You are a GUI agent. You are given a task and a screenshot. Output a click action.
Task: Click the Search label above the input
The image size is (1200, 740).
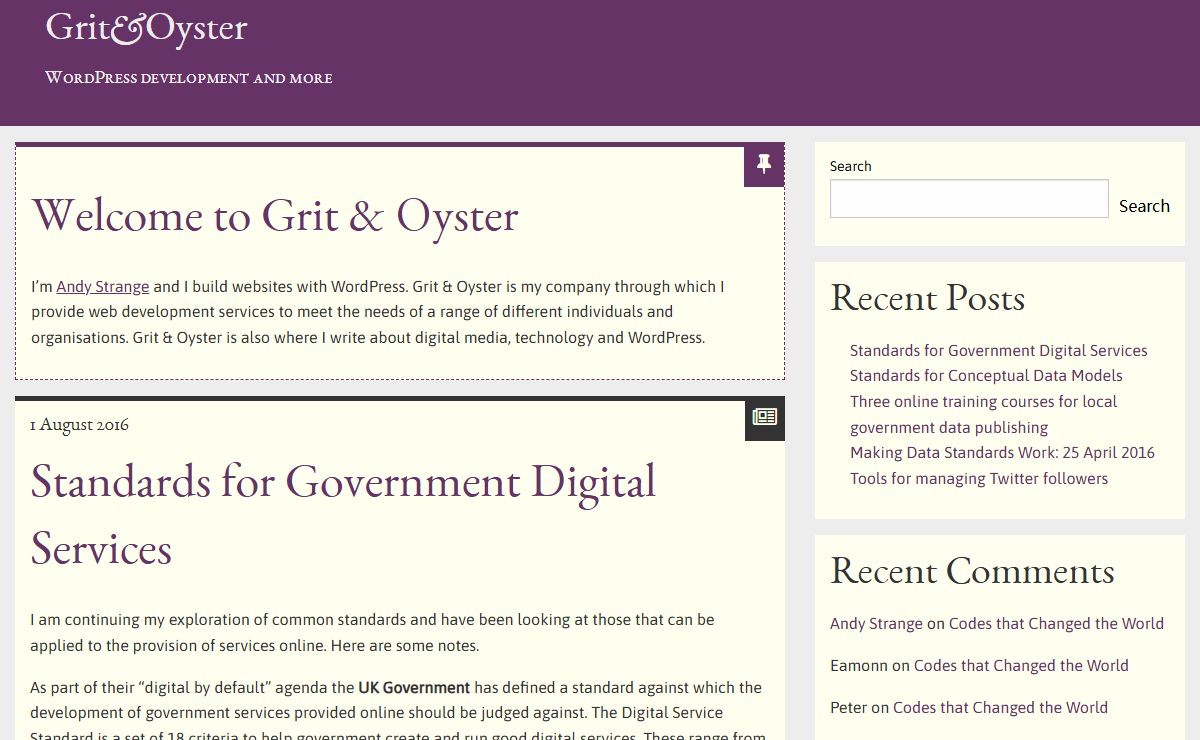click(x=850, y=166)
